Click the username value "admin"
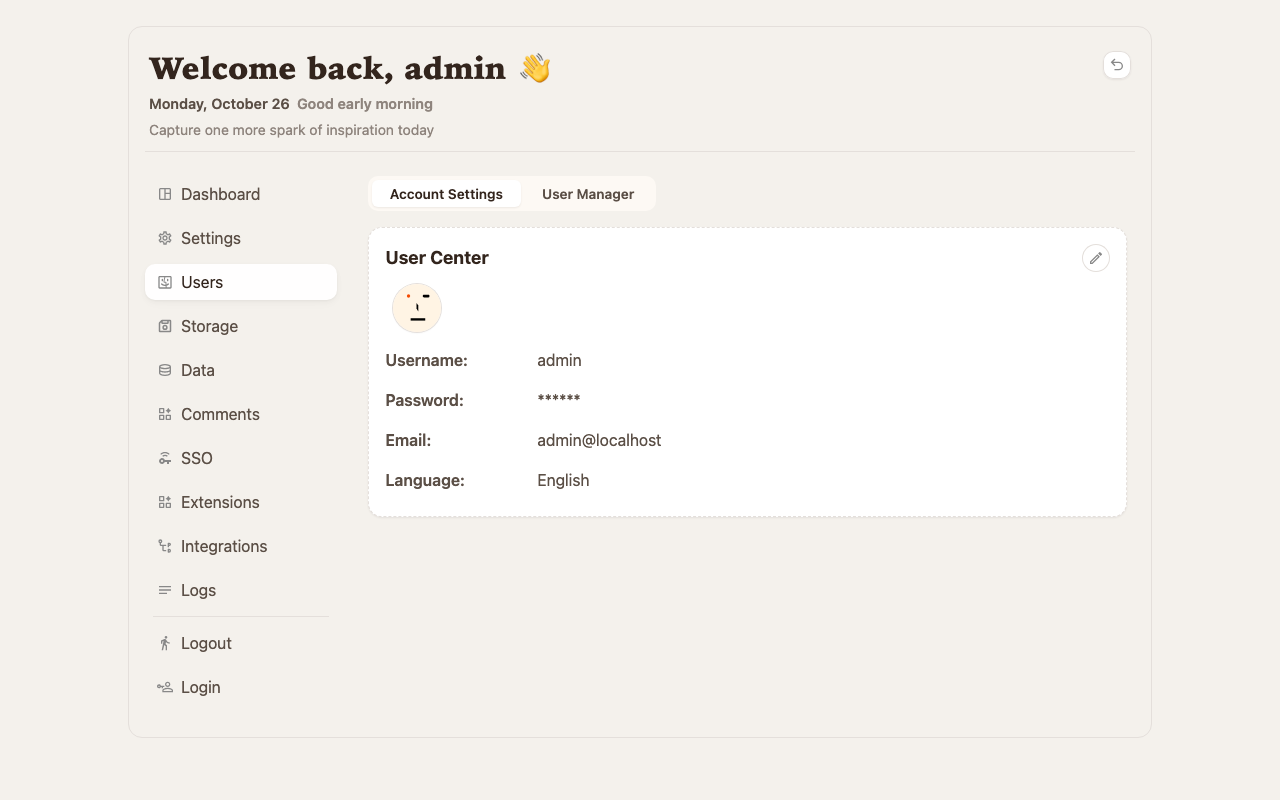This screenshot has height=800, width=1280. click(559, 360)
